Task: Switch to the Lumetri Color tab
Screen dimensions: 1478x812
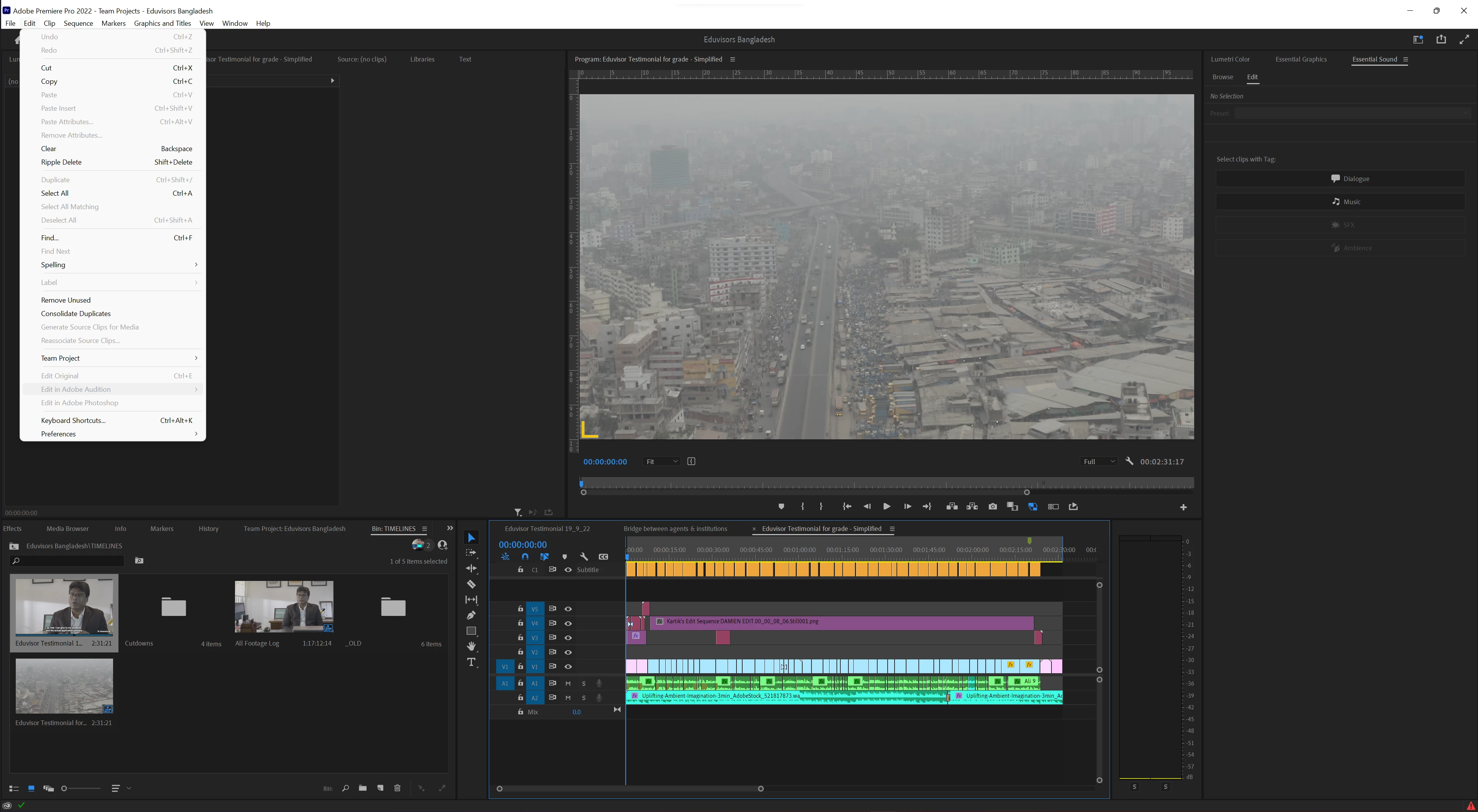Action: (x=1230, y=59)
